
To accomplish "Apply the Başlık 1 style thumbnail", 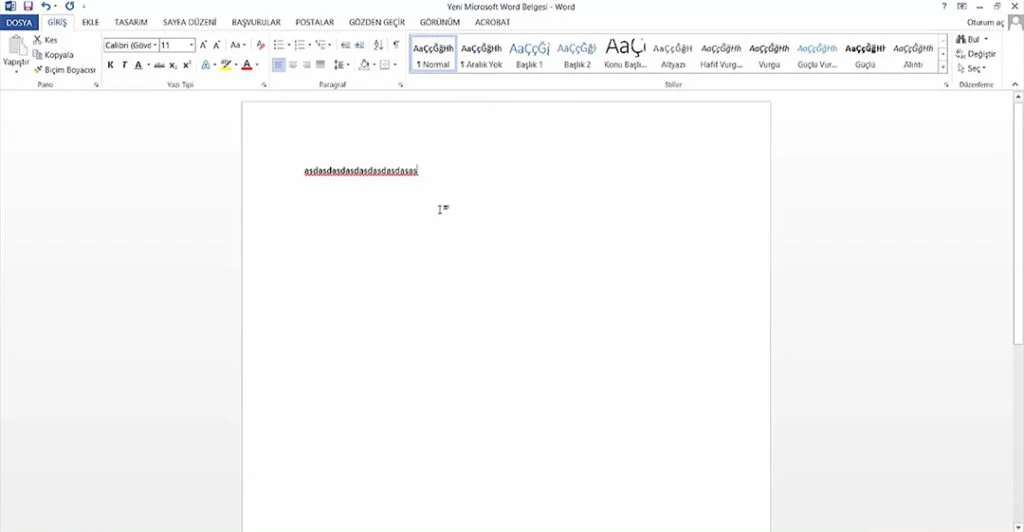I will [529, 54].
